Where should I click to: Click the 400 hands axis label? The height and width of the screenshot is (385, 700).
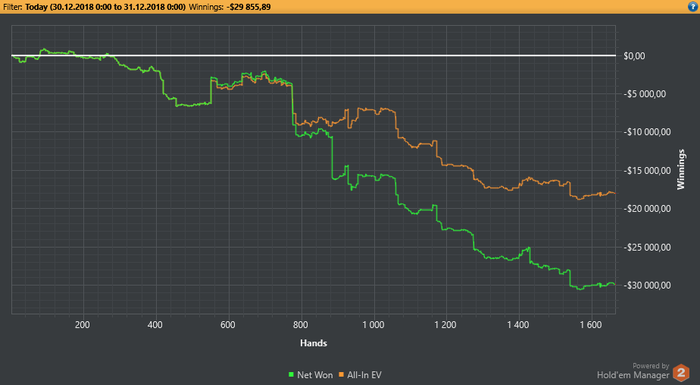(x=155, y=325)
